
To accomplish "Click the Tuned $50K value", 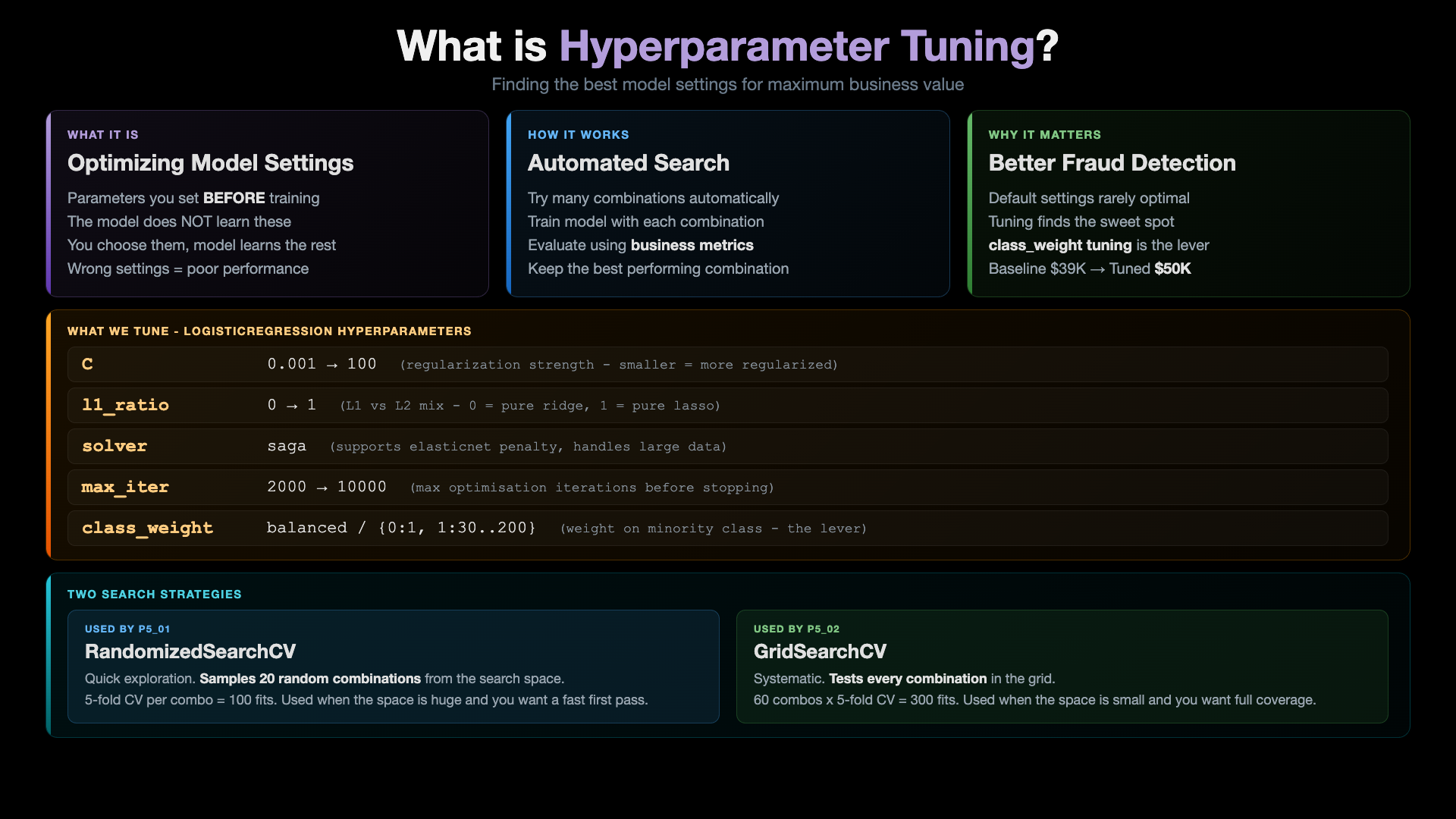I will pos(1150,269).
